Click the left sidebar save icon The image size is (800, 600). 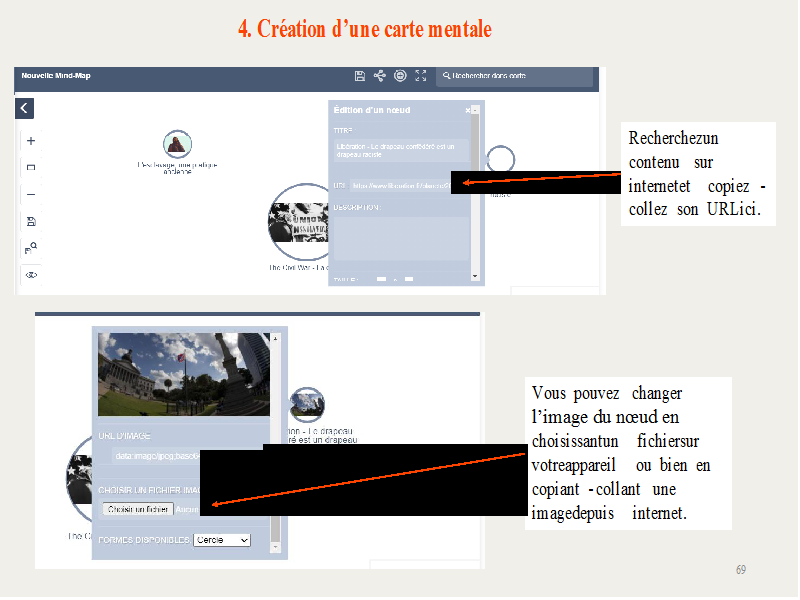(31, 221)
